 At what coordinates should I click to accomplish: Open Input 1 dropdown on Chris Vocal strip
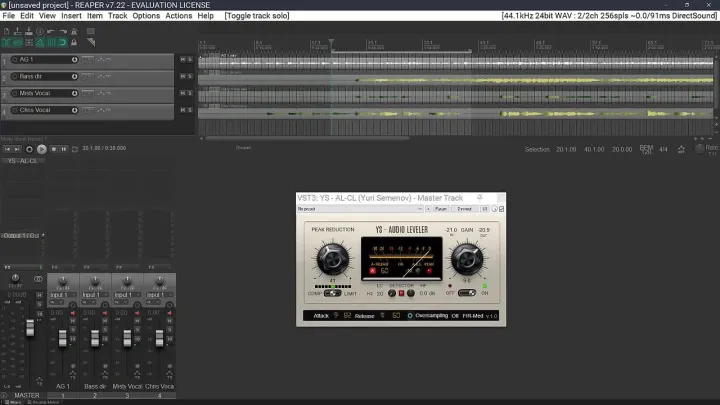158,295
